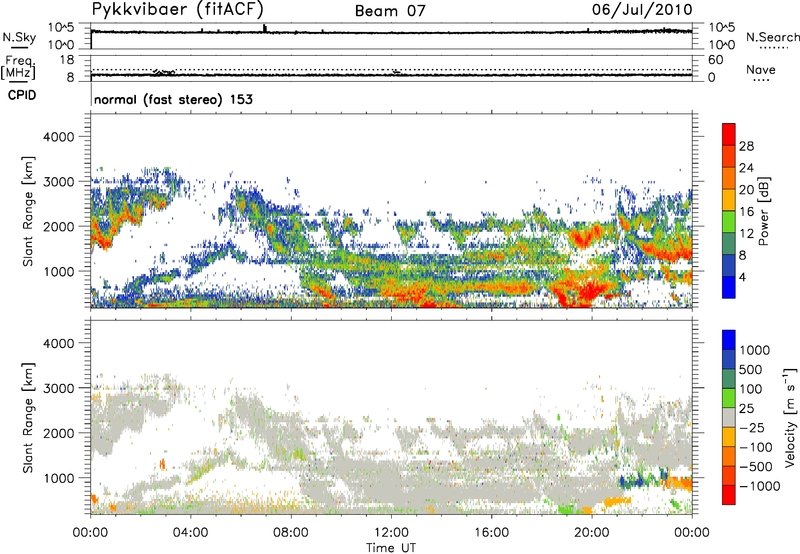Click the 'Nave' legend label

click(761, 69)
